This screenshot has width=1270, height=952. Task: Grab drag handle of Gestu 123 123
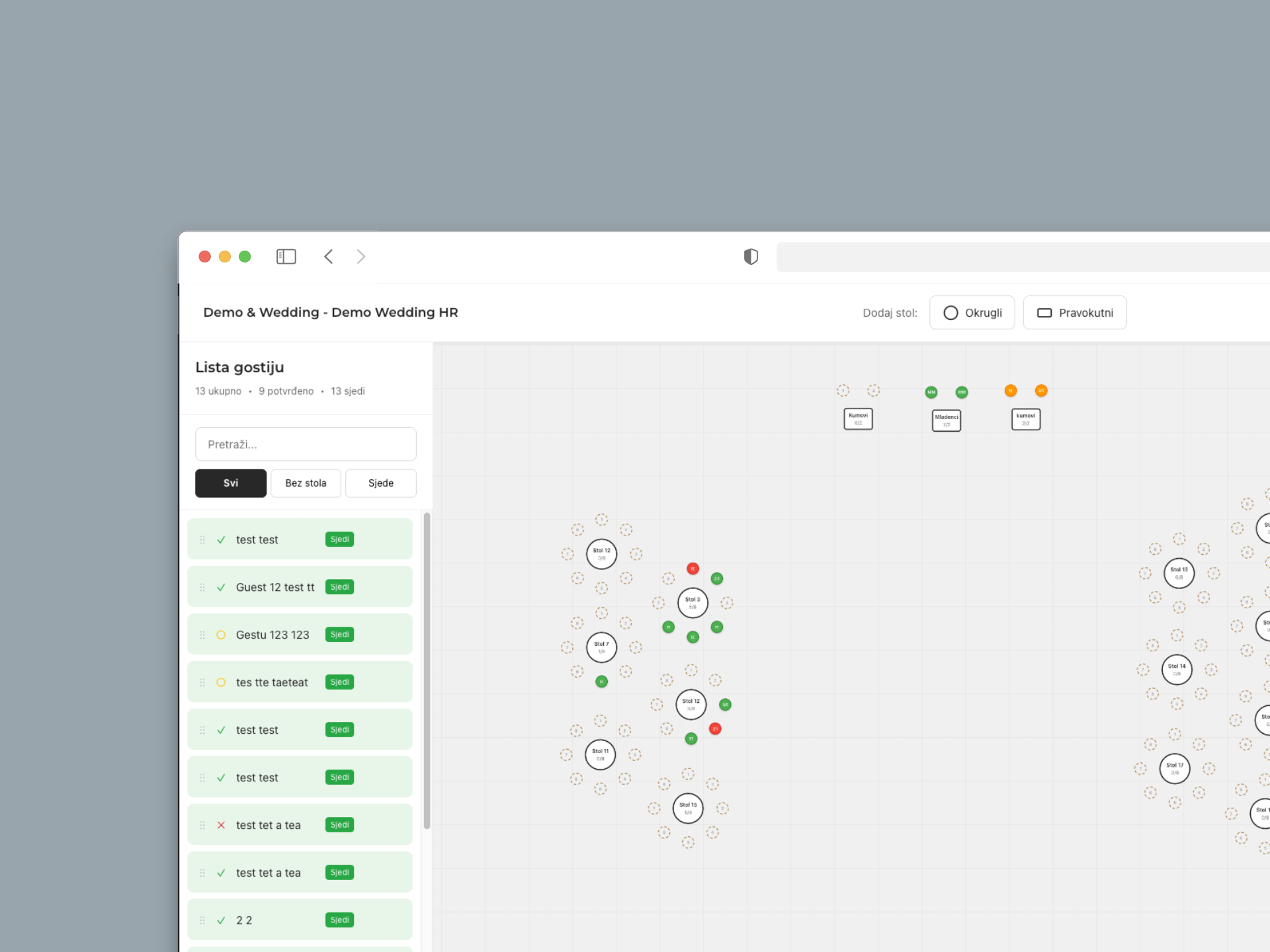coord(202,635)
